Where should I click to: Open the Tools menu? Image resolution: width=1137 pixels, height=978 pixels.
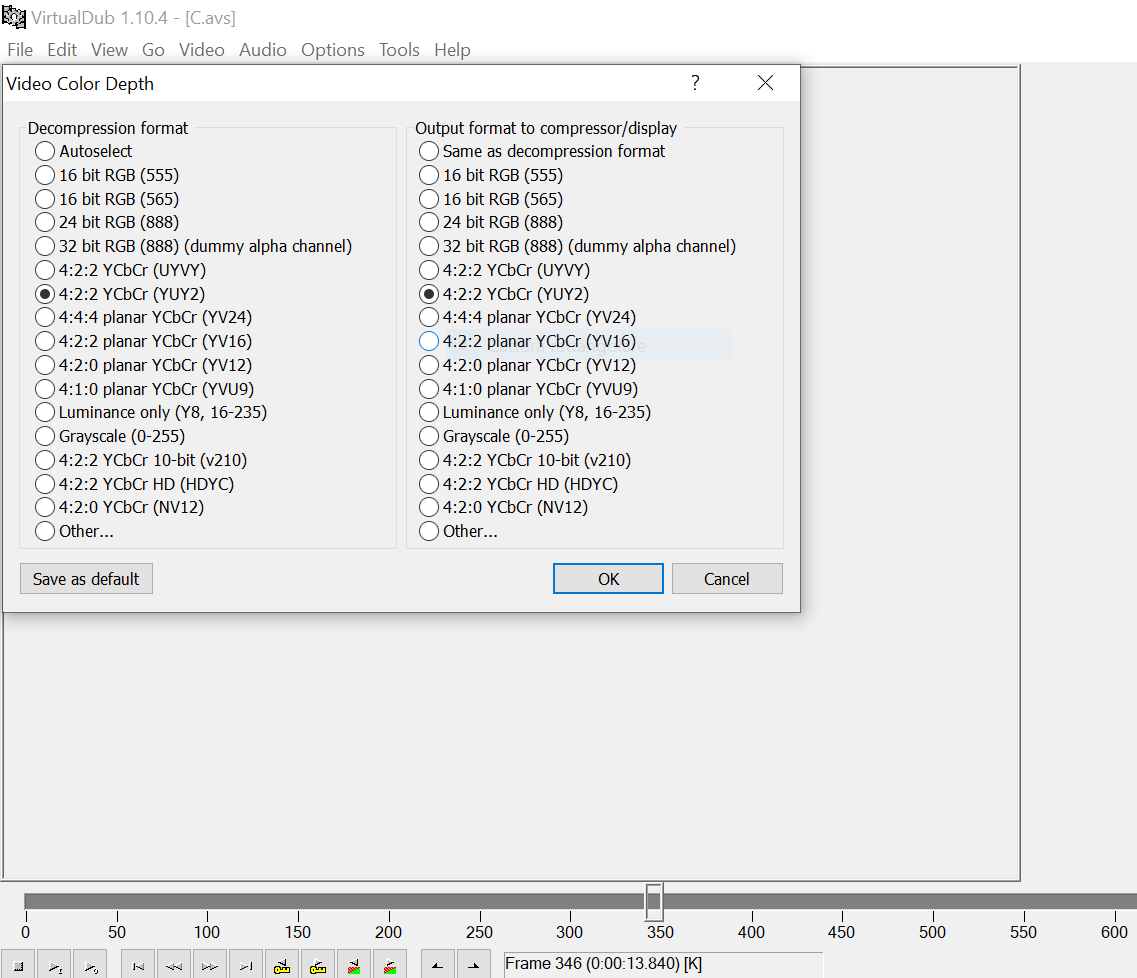[x=399, y=49]
